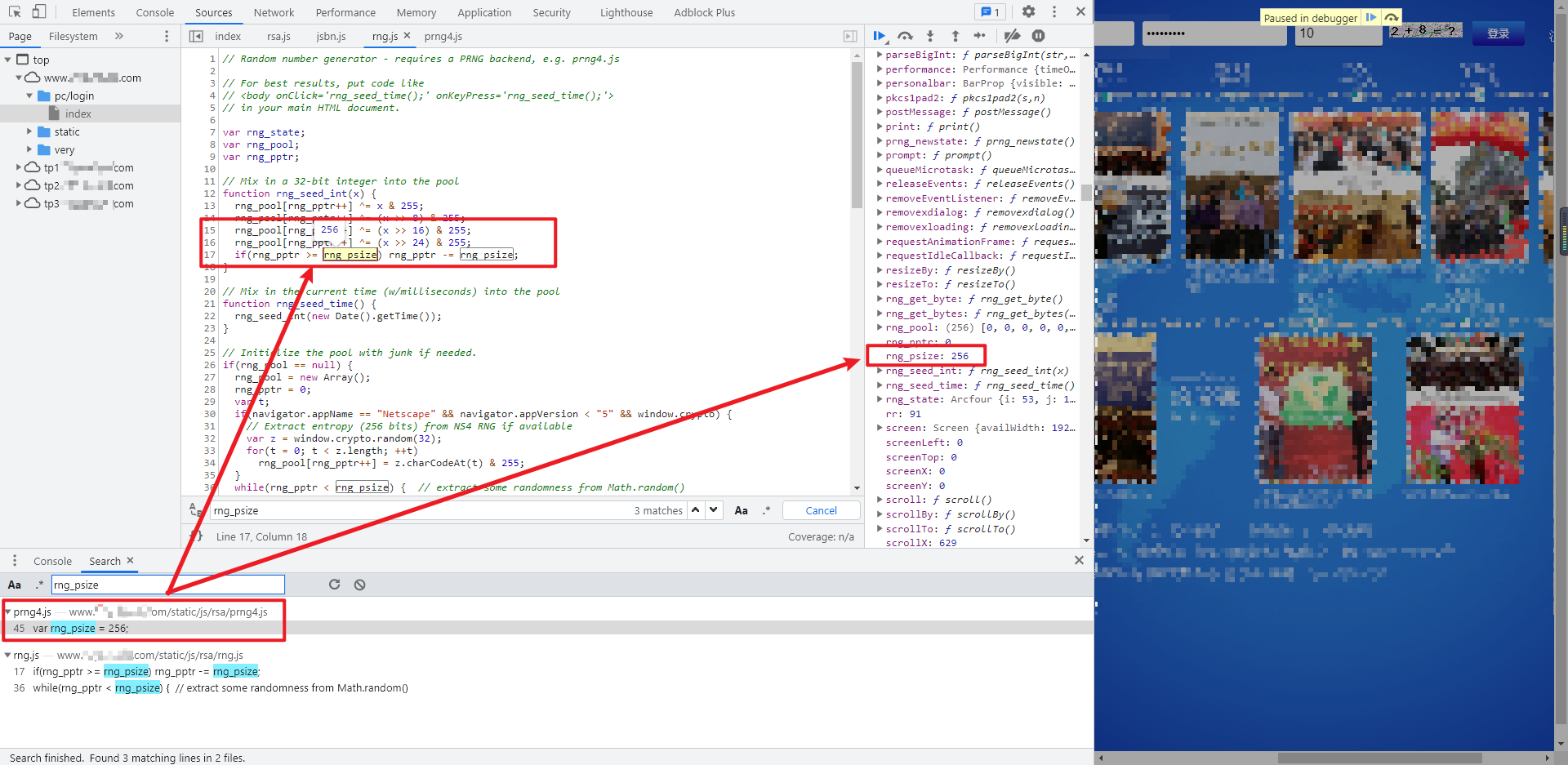
Task: Open the issues counter badge
Action: [x=990, y=12]
